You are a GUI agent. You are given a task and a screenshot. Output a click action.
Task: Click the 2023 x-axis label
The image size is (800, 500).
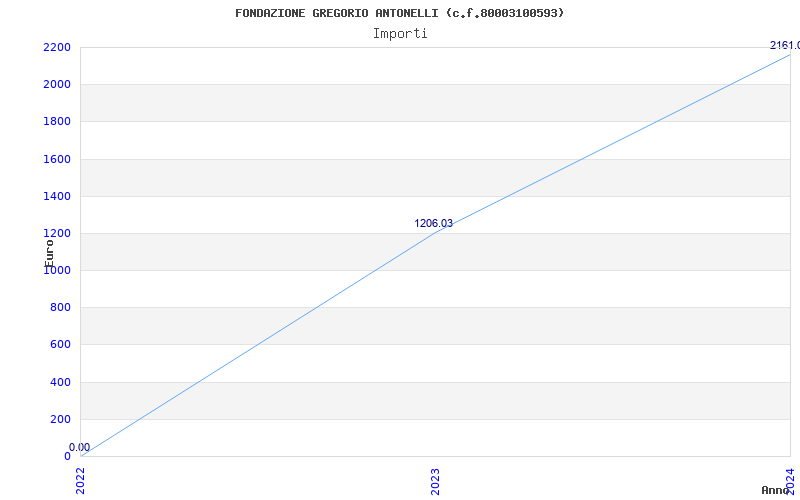coord(435,481)
